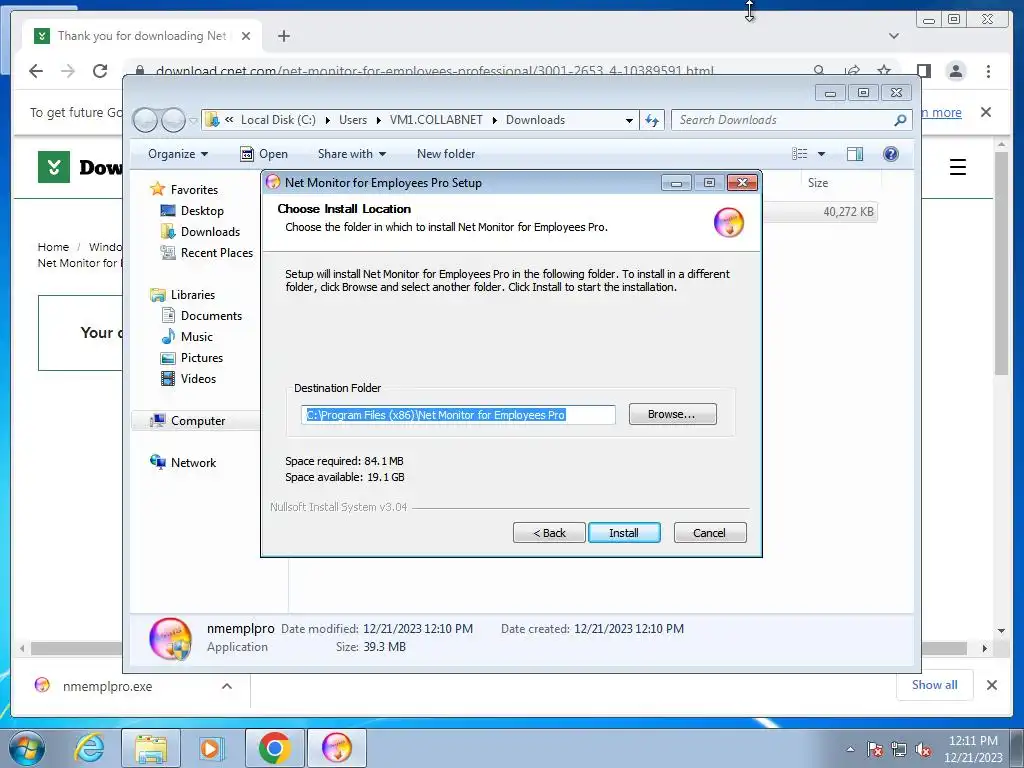The height and width of the screenshot is (768, 1024).
Task: Go back with the < Back button
Action: pyautogui.click(x=549, y=533)
